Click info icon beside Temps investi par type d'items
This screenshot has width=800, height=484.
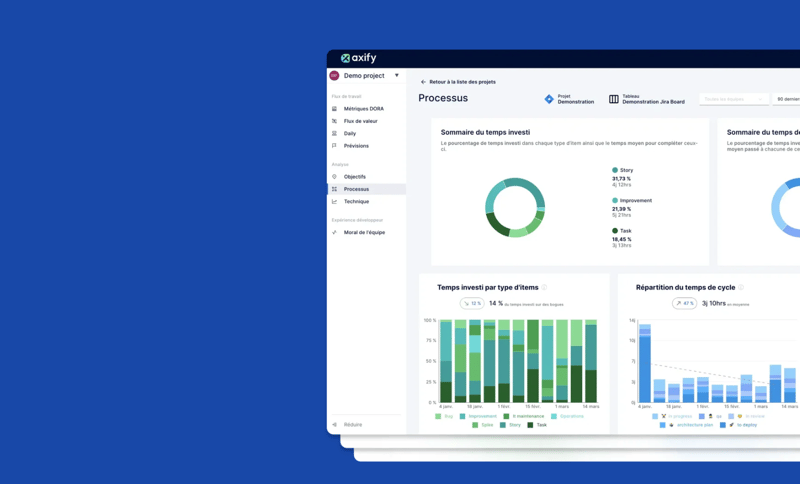[545, 288]
